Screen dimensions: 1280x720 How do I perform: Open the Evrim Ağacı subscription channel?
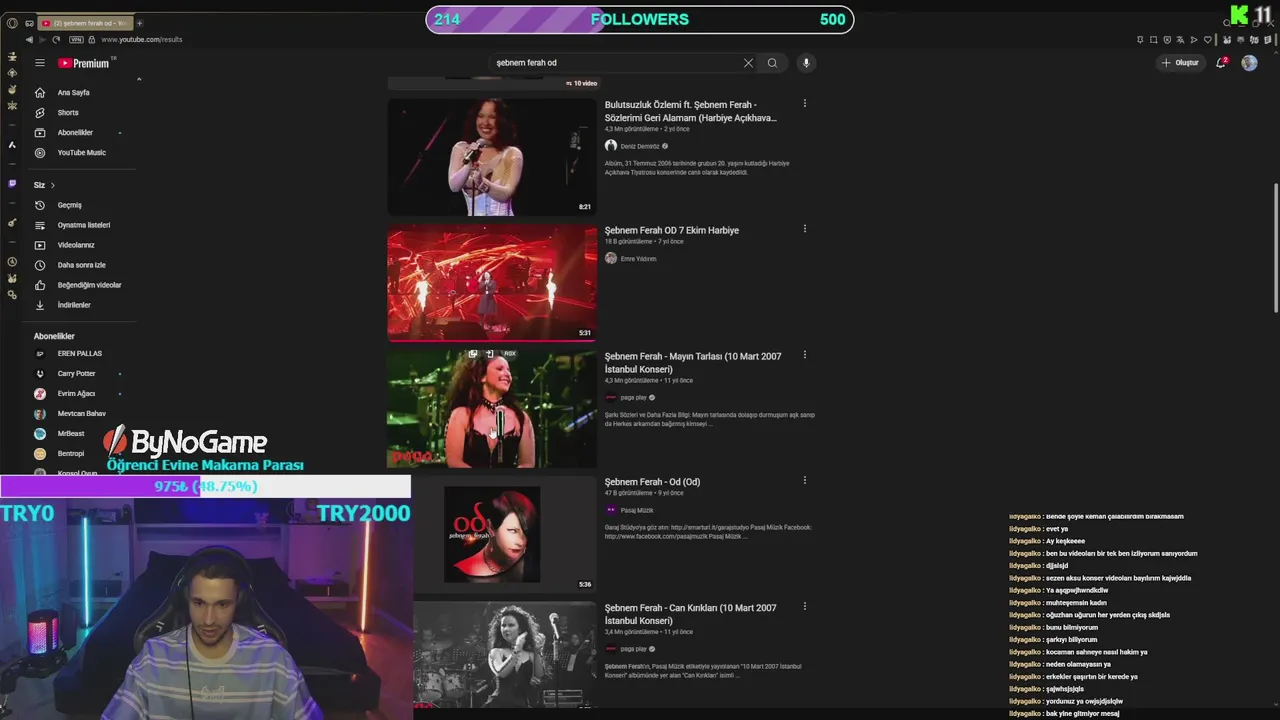click(x=75, y=393)
